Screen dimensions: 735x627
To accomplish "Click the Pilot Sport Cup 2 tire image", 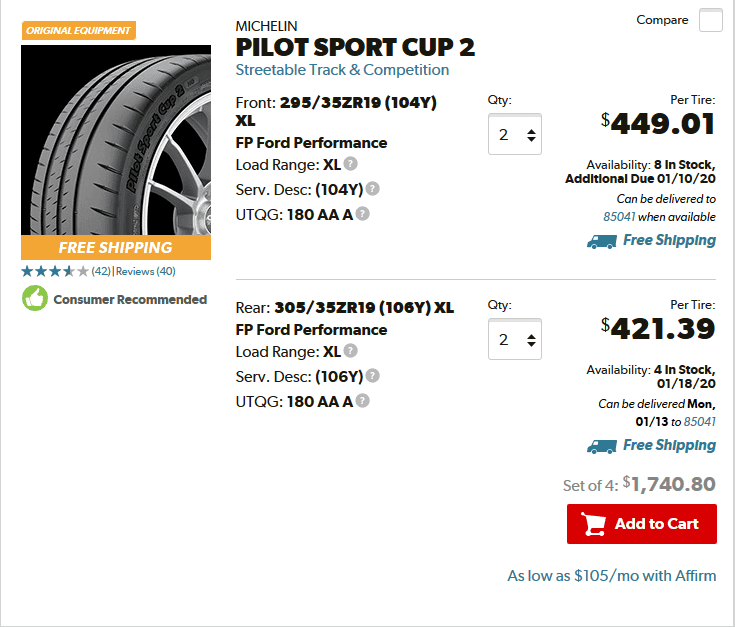I will click(116, 140).
